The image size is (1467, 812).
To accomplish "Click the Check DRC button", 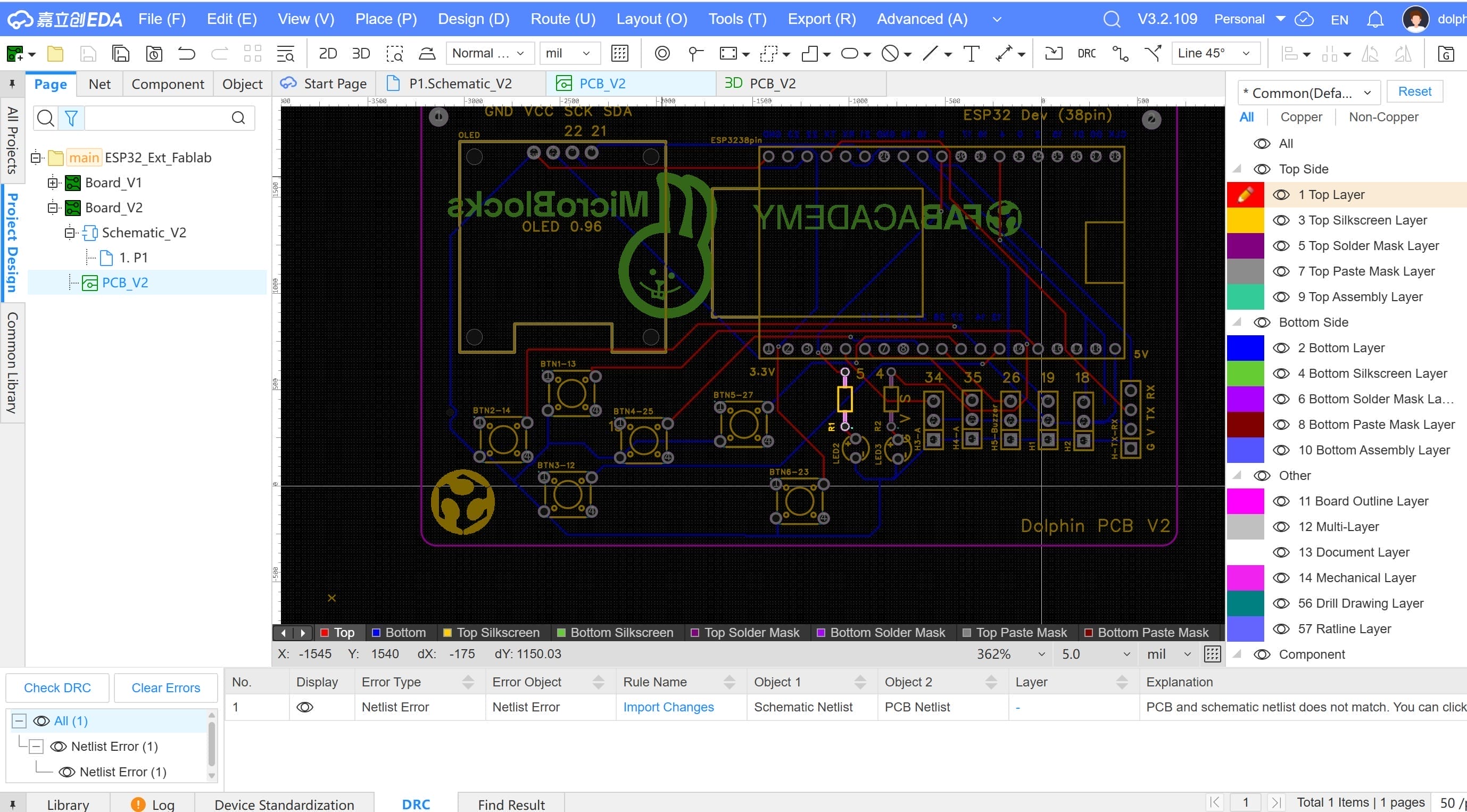I will tap(57, 687).
